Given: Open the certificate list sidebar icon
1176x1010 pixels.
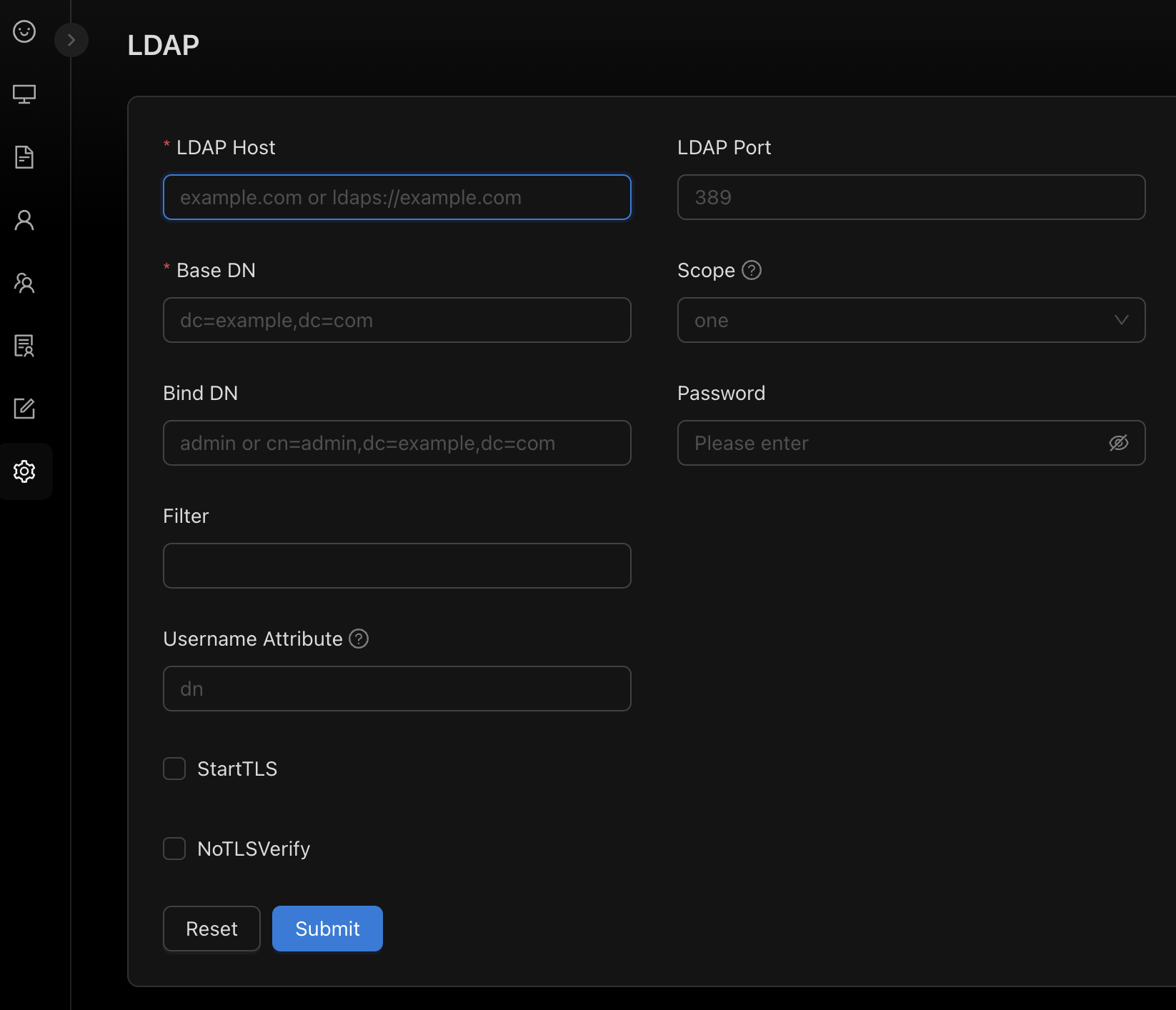Looking at the screenshot, I should point(24,346).
